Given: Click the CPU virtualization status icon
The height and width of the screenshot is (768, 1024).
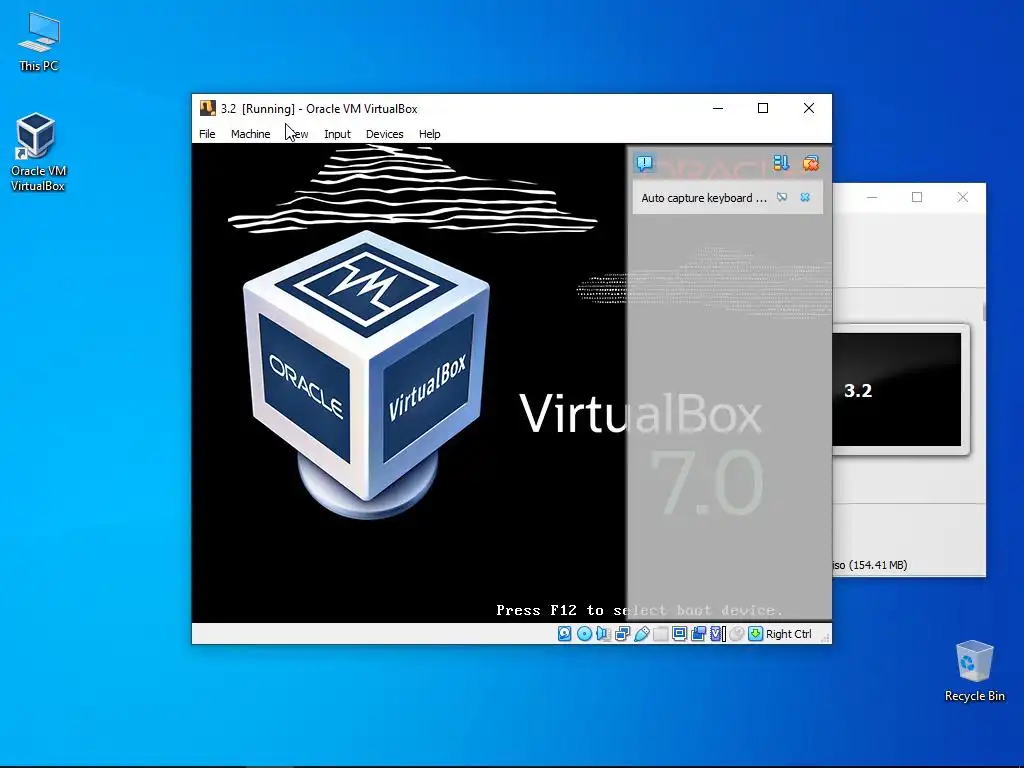Looking at the screenshot, I should click(718, 633).
